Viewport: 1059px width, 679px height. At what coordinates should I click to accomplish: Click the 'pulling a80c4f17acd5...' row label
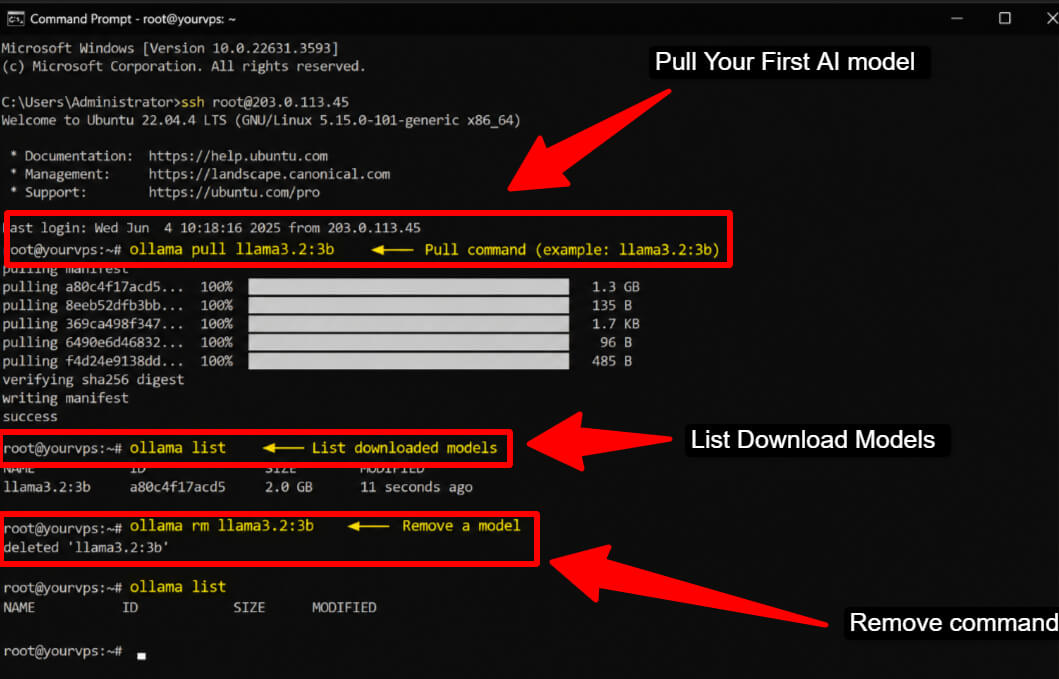(93, 286)
